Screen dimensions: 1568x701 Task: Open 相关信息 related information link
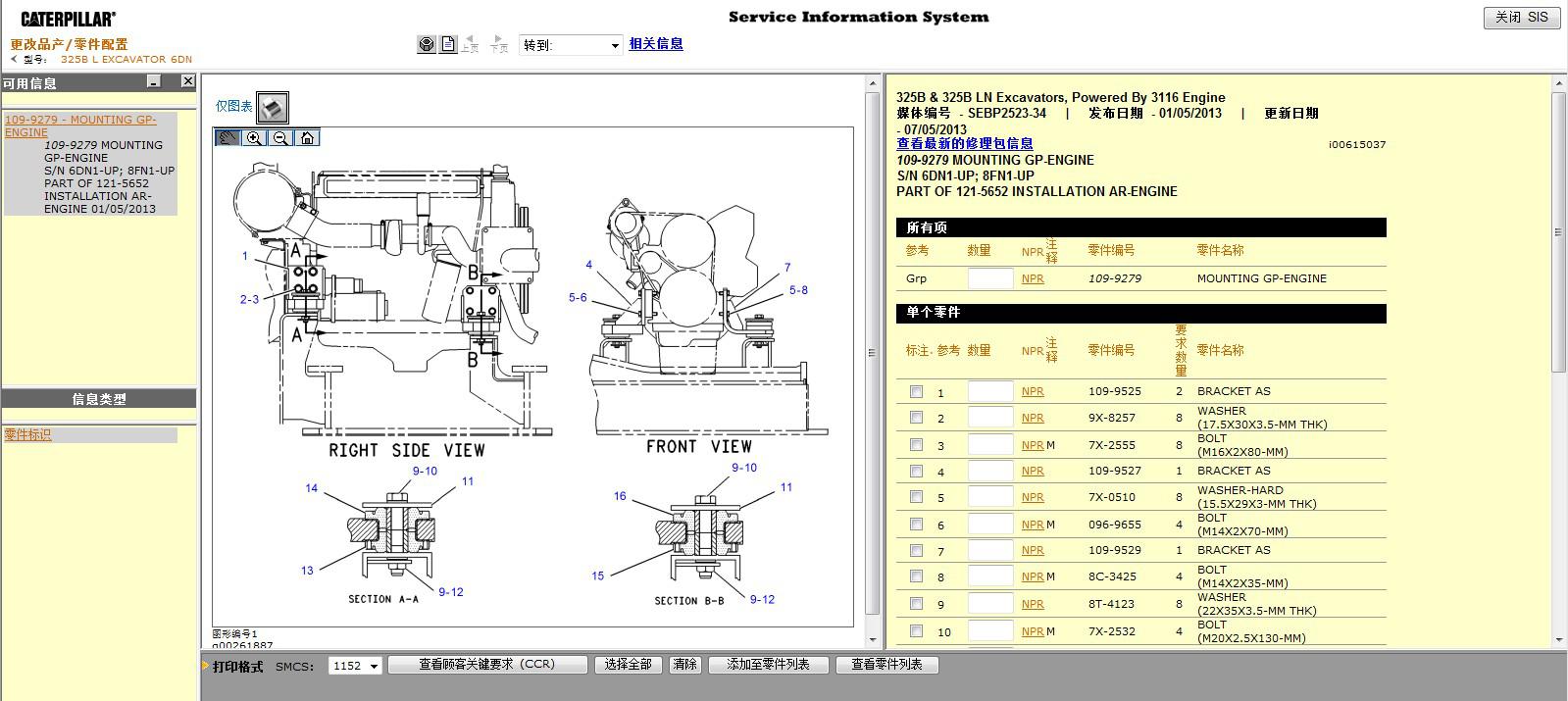click(x=656, y=44)
